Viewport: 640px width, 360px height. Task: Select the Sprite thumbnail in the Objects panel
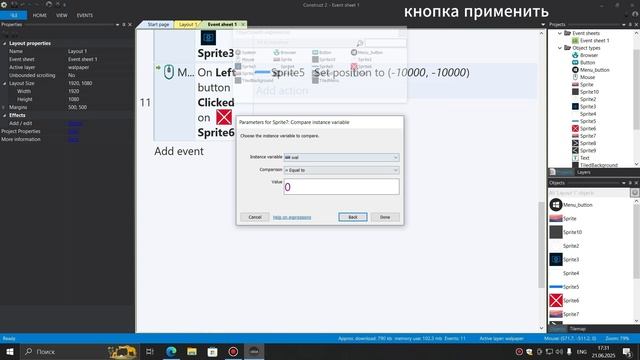(x=556, y=219)
